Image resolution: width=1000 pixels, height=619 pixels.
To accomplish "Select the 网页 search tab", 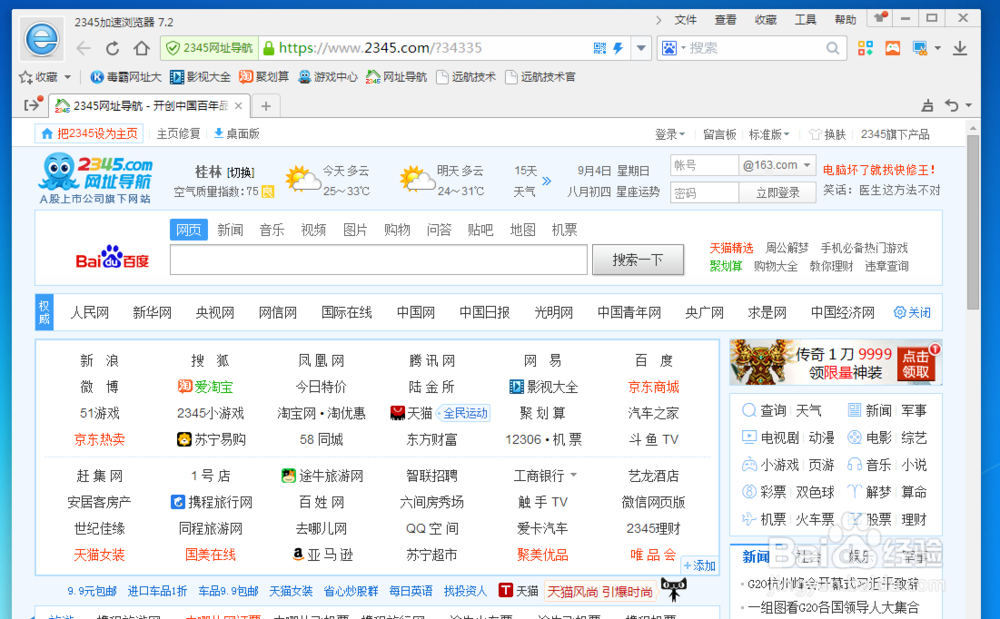I will coord(189,229).
